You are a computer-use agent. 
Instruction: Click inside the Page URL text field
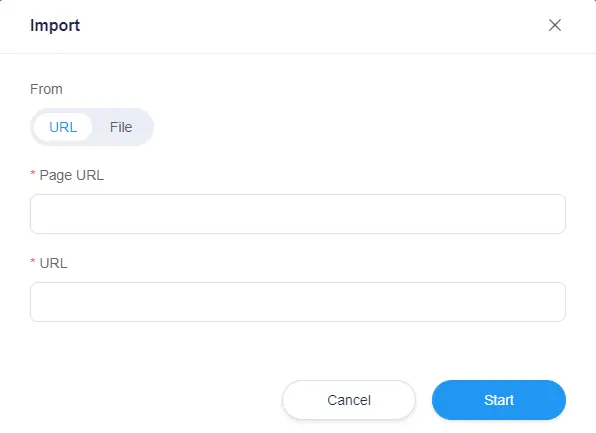(x=298, y=214)
